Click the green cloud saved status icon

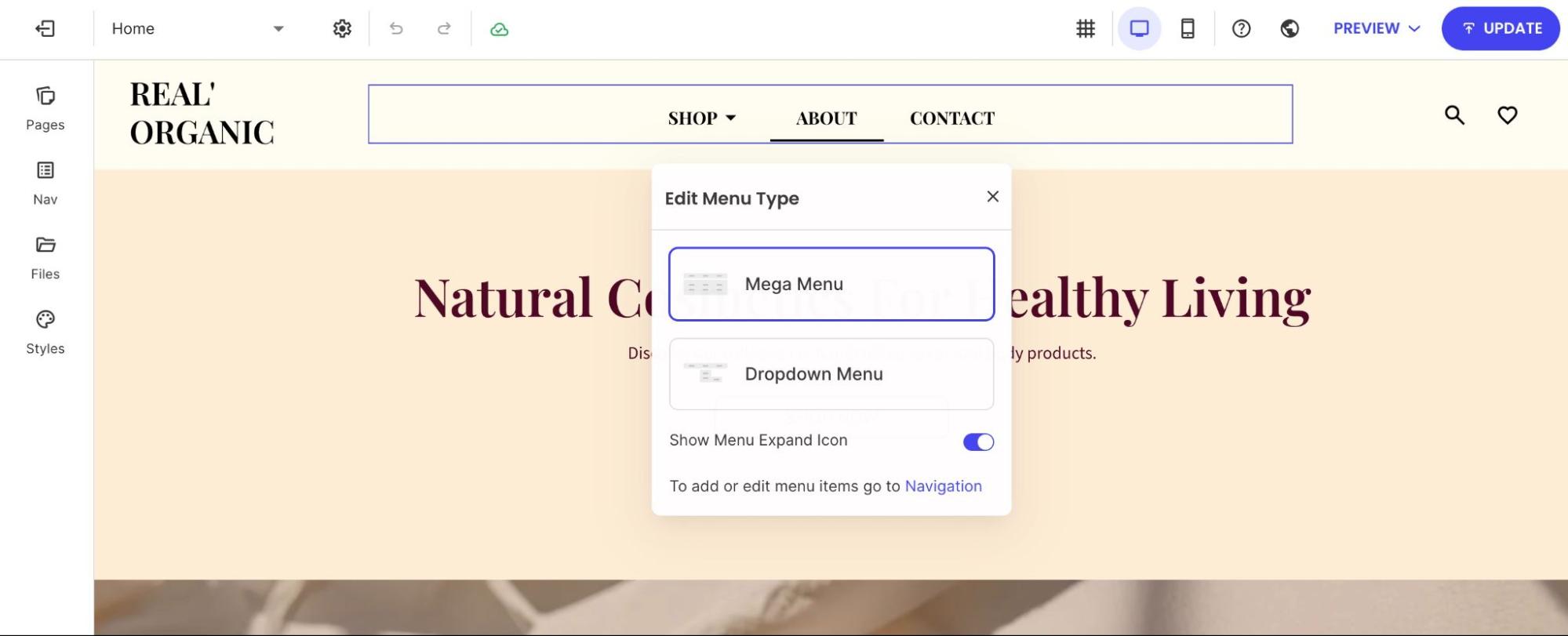coord(500,30)
